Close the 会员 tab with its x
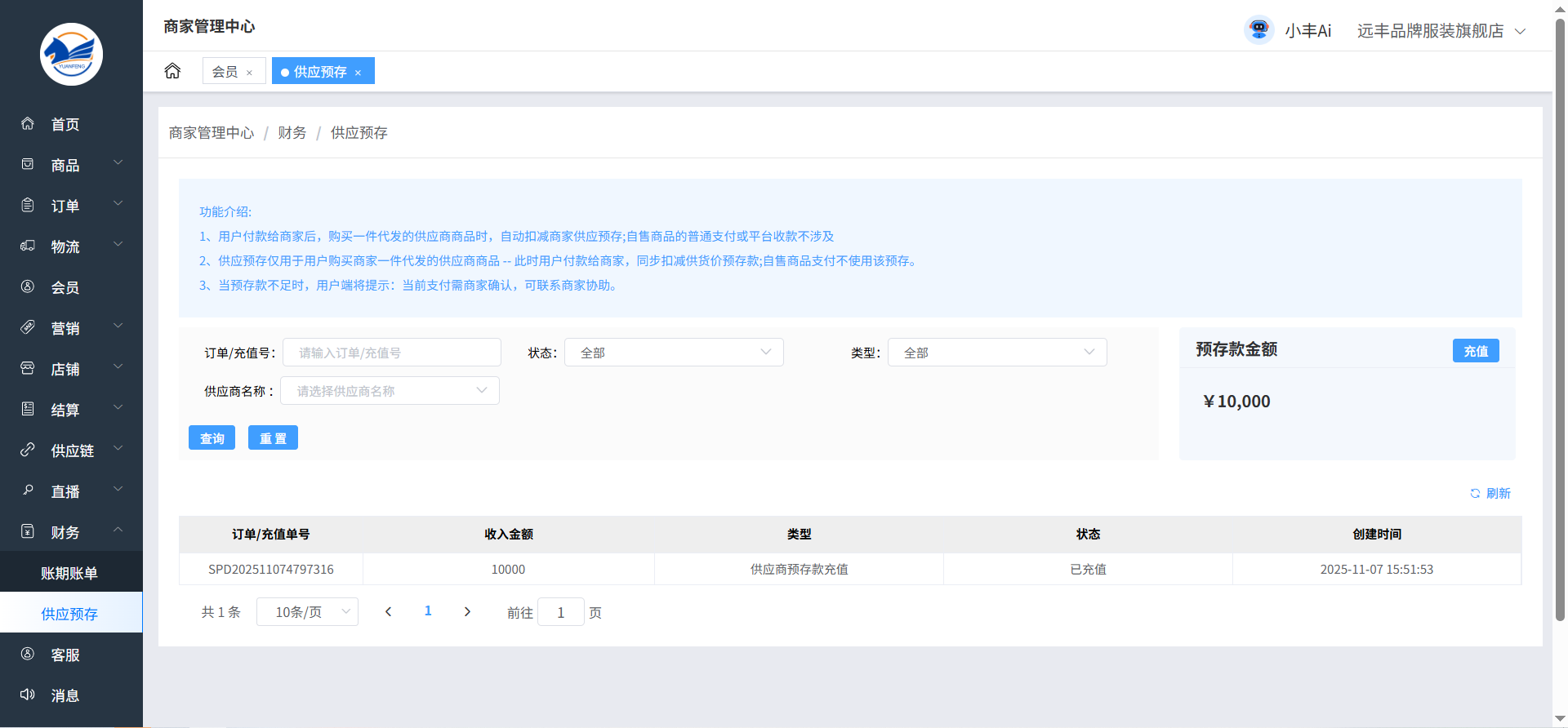Screen dimensions: 1568x728 pyautogui.click(x=249, y=73)
